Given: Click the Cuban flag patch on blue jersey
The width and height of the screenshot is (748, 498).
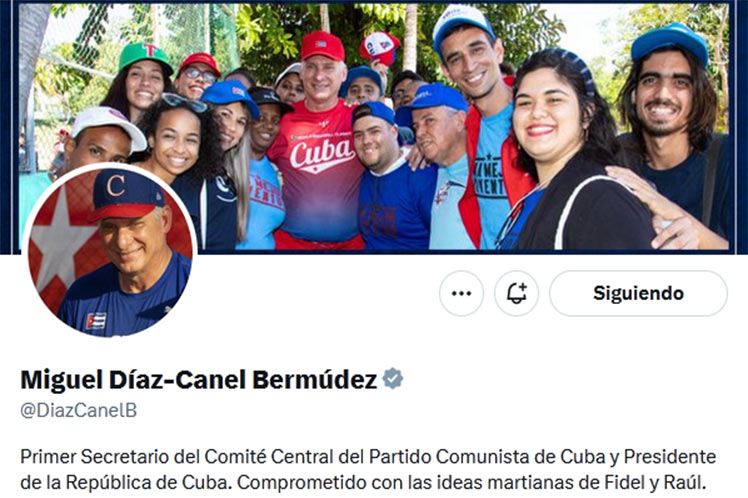Looking at the screenshot, I should (x=96, y=321).
